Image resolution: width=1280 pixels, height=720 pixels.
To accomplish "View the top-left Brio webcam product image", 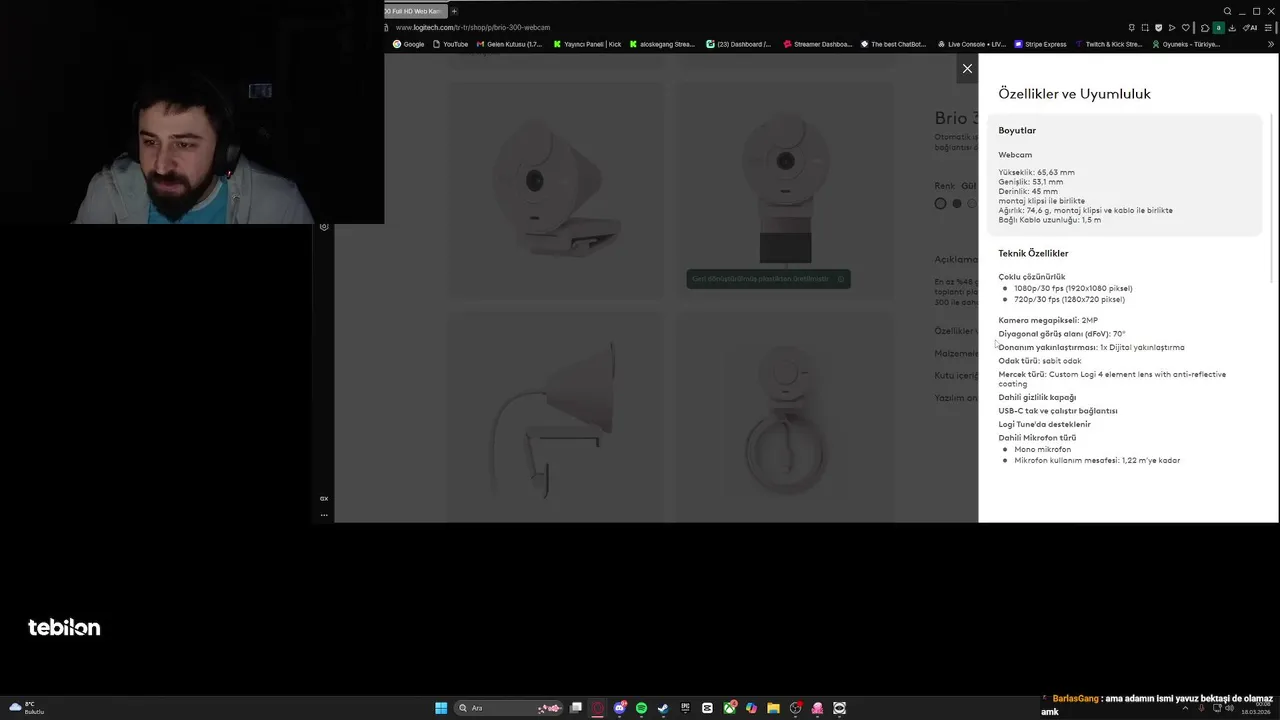I will point(553,189).
